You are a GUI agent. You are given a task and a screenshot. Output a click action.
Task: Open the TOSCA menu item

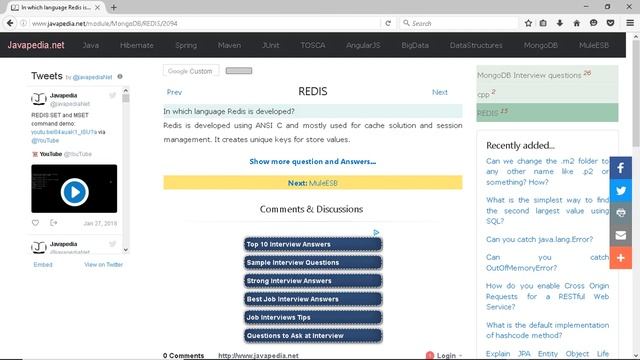click(x=313, y=45)
